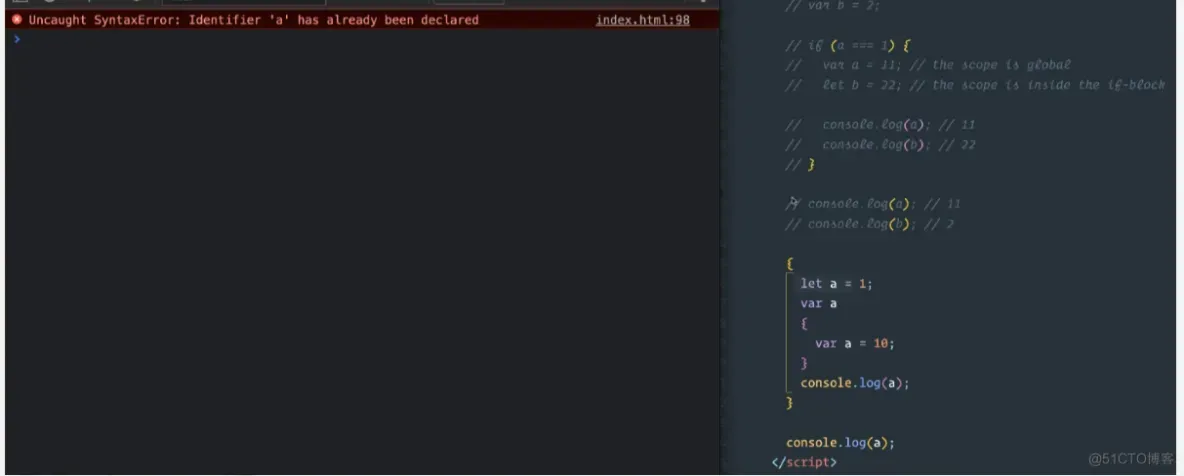Click the 'var a = 10;' code line
The height and width of the screenshot is (476, 1184).
855,343
